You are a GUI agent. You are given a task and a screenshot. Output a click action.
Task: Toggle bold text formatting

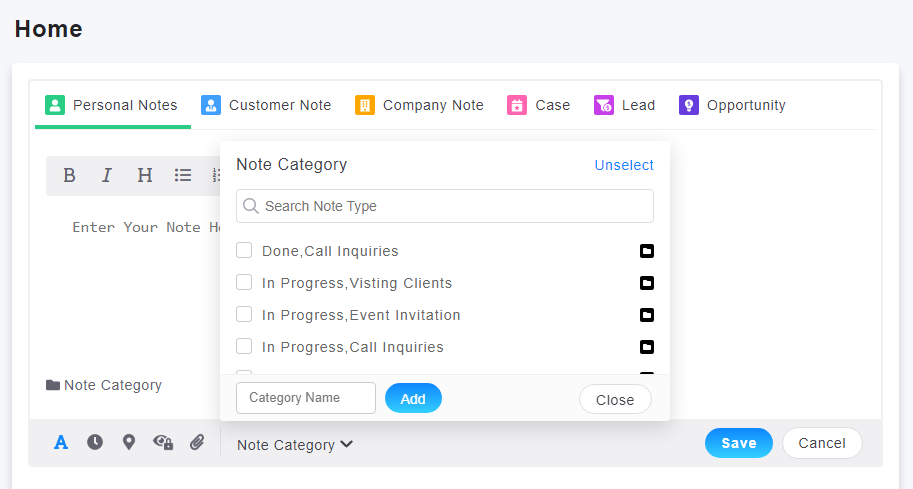[69, 175]
